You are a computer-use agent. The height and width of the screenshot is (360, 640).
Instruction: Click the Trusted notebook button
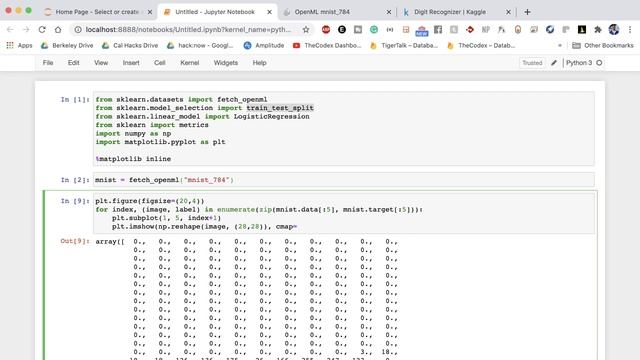click(532, 63)
